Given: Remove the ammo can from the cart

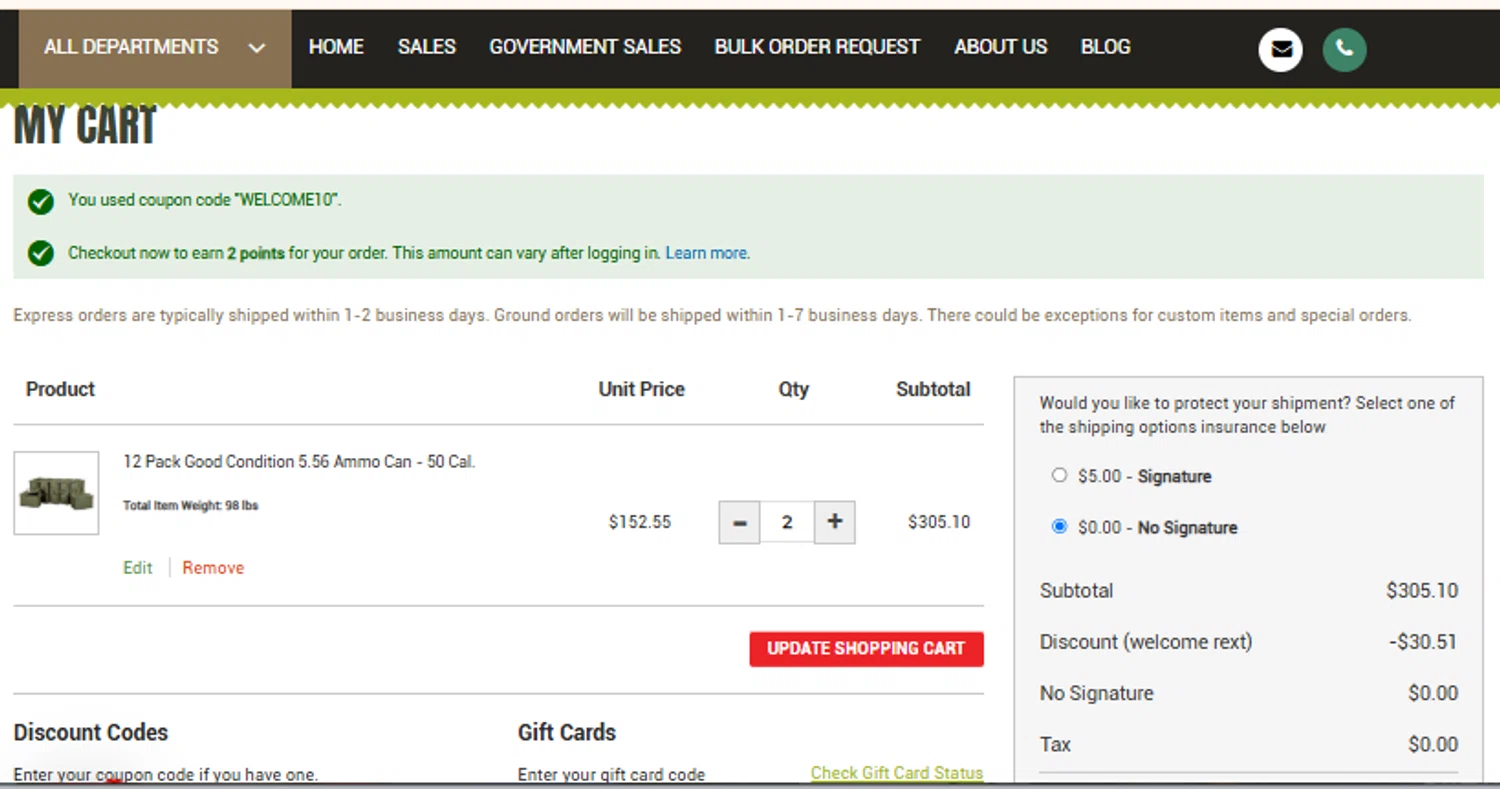Looking at the screenshot, I should pyautogui.click(x=213, y=568).
